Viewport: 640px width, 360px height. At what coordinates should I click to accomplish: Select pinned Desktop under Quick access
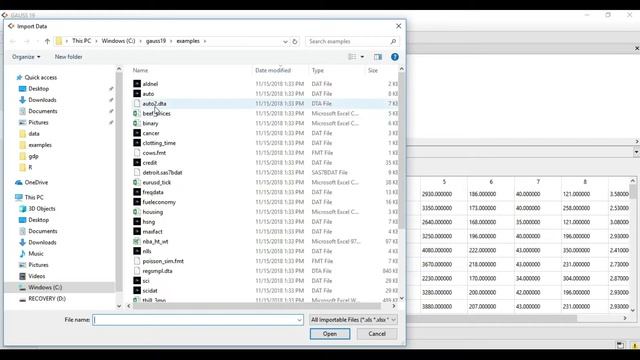click(x=38, y=89)
